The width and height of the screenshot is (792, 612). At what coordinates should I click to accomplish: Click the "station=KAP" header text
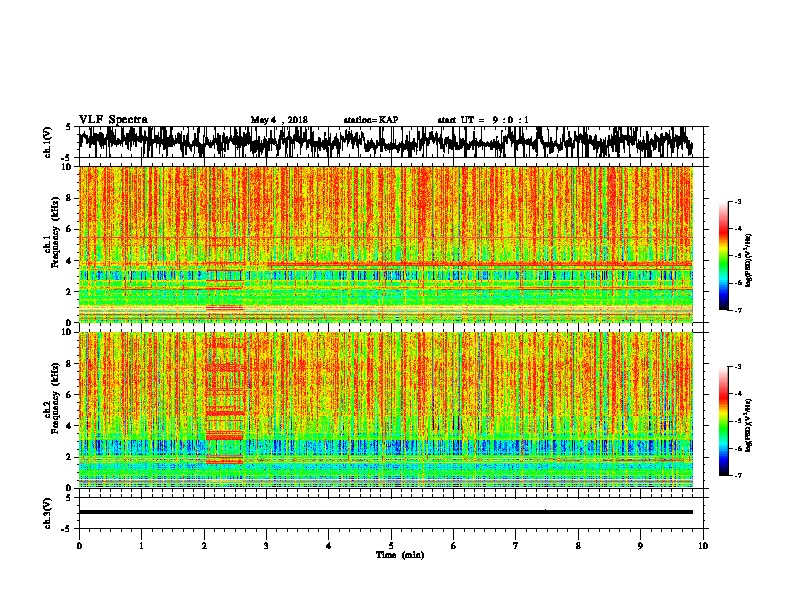pyautogui.click(x=371, y=120)
